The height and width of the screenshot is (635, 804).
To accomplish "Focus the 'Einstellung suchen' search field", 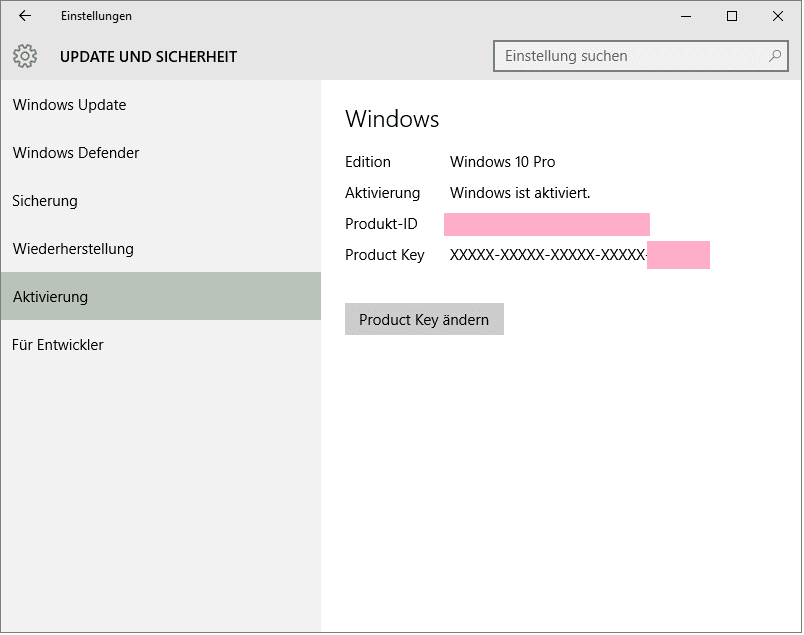I will [x=640, y=56].
